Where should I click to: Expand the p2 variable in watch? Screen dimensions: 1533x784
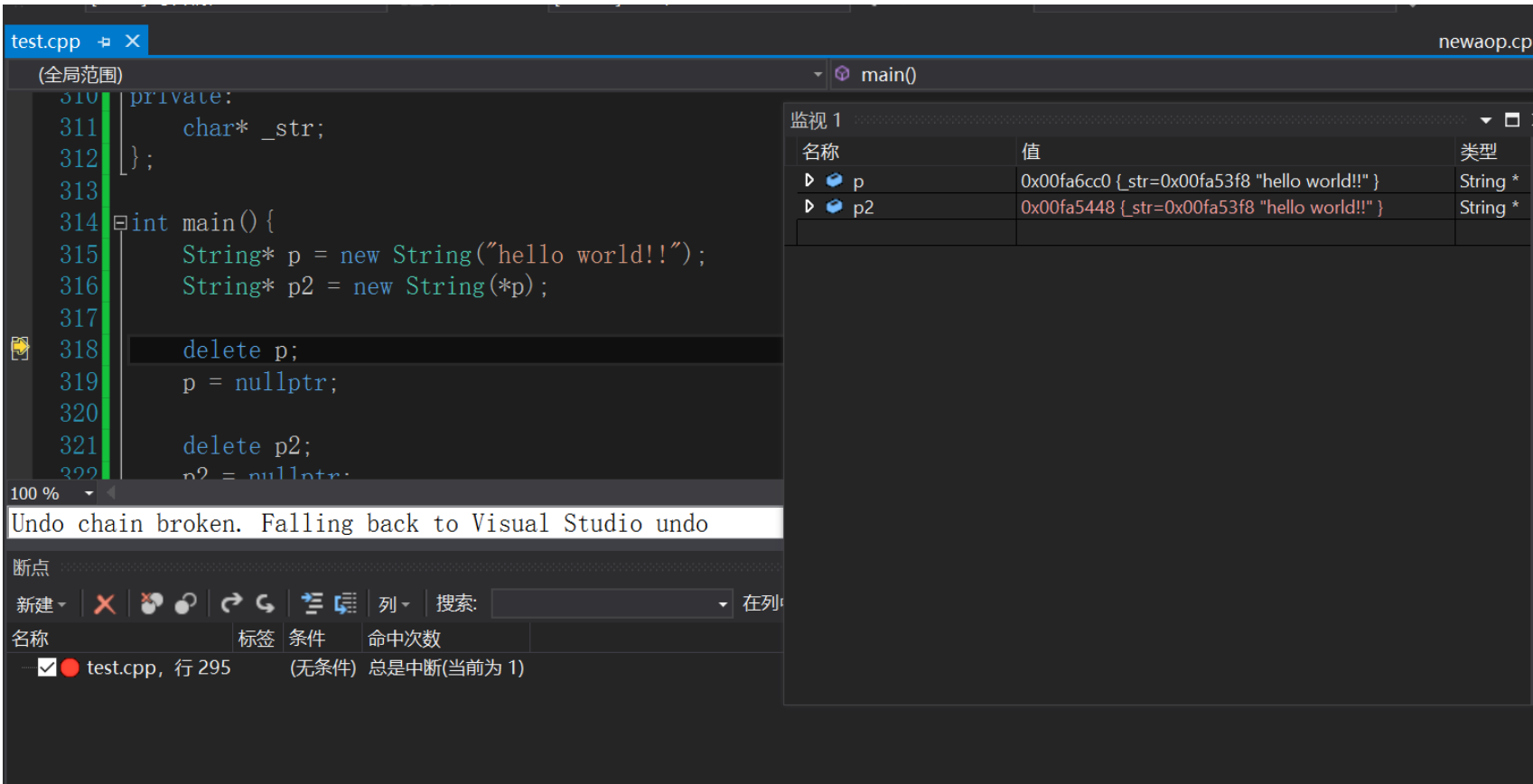tap(809, 207)
